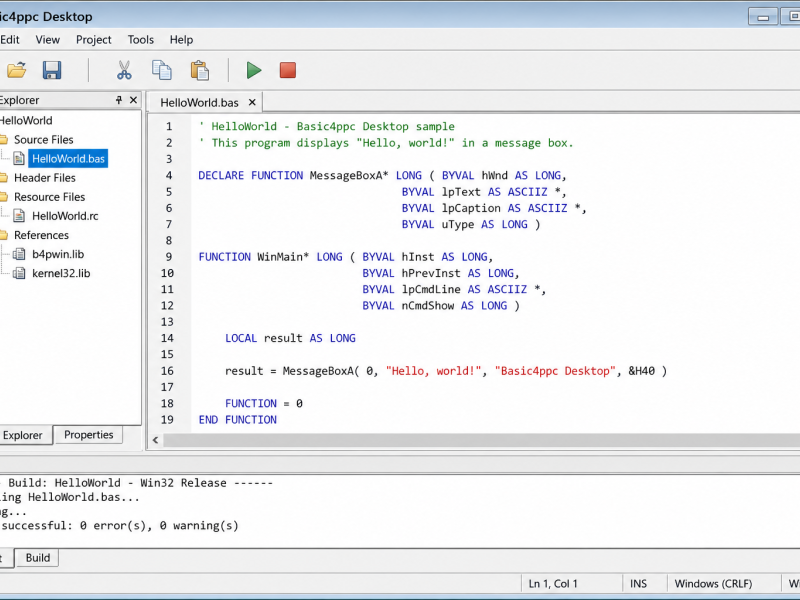Click line number 19 in the gutter
This screenshot has height=600, width=800.
click(167, 419)
